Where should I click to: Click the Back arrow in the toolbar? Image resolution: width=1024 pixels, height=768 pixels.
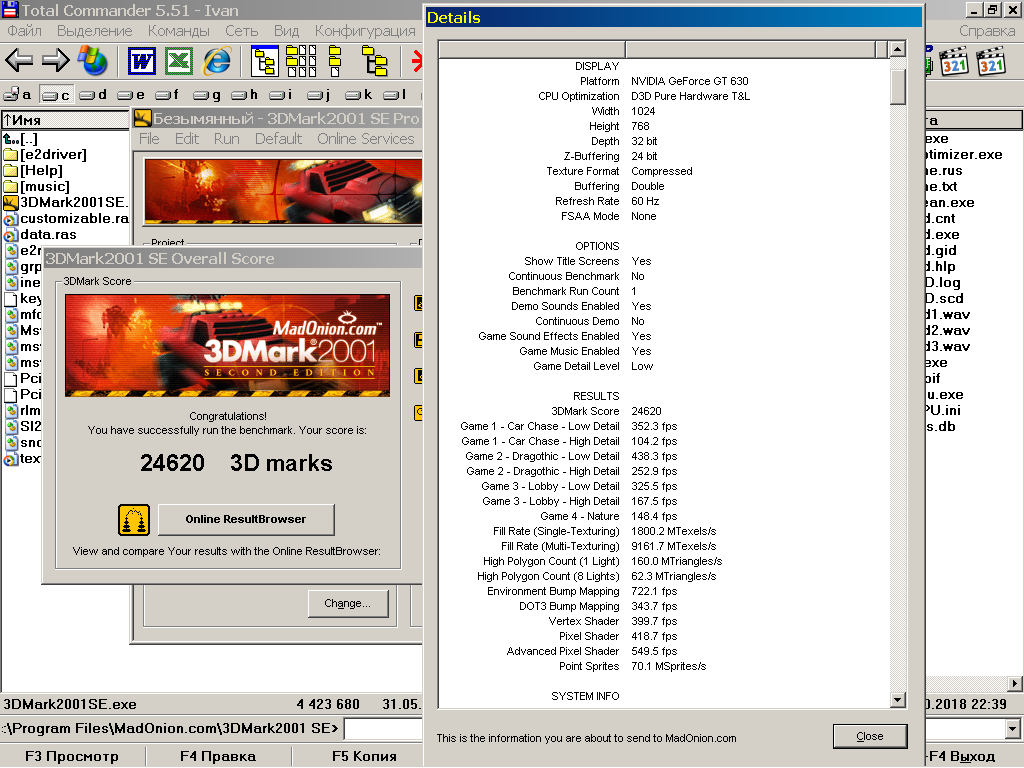click(19, 62)
